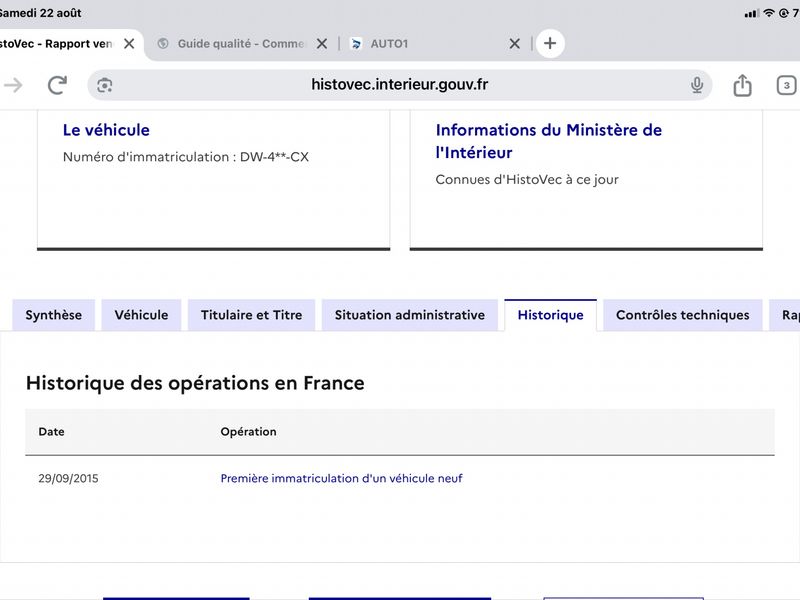Click the Opération column header
Image resolution: width=800 pixels, height=600 pixels.
248,432
